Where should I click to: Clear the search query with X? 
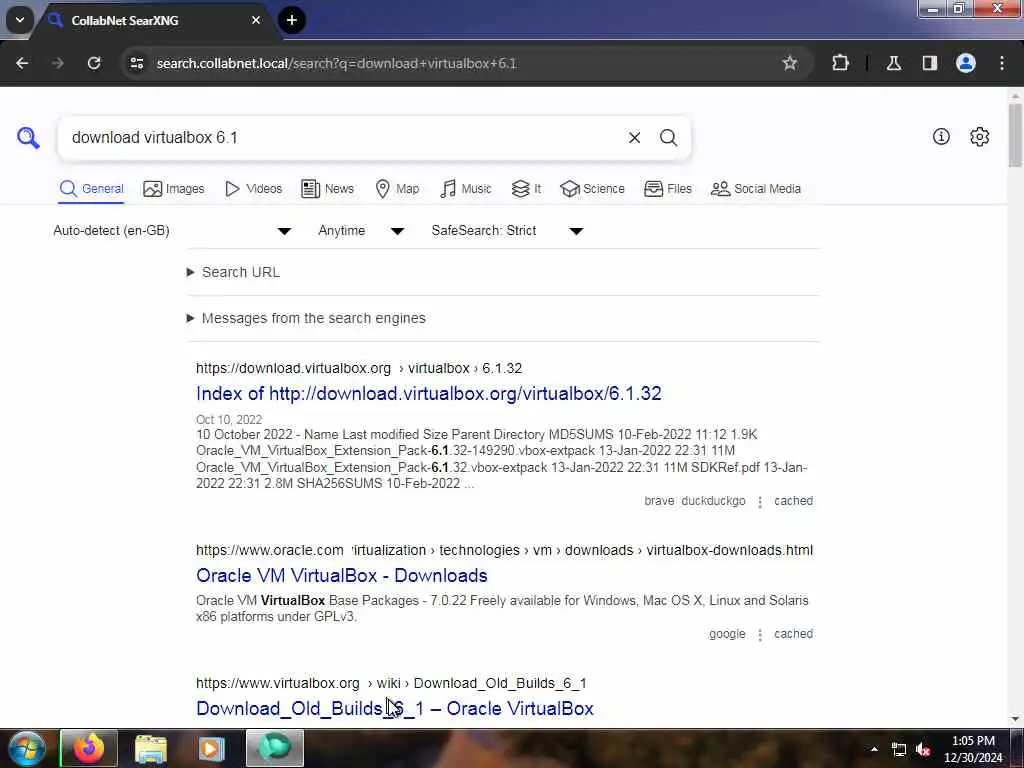pos(634,138)
